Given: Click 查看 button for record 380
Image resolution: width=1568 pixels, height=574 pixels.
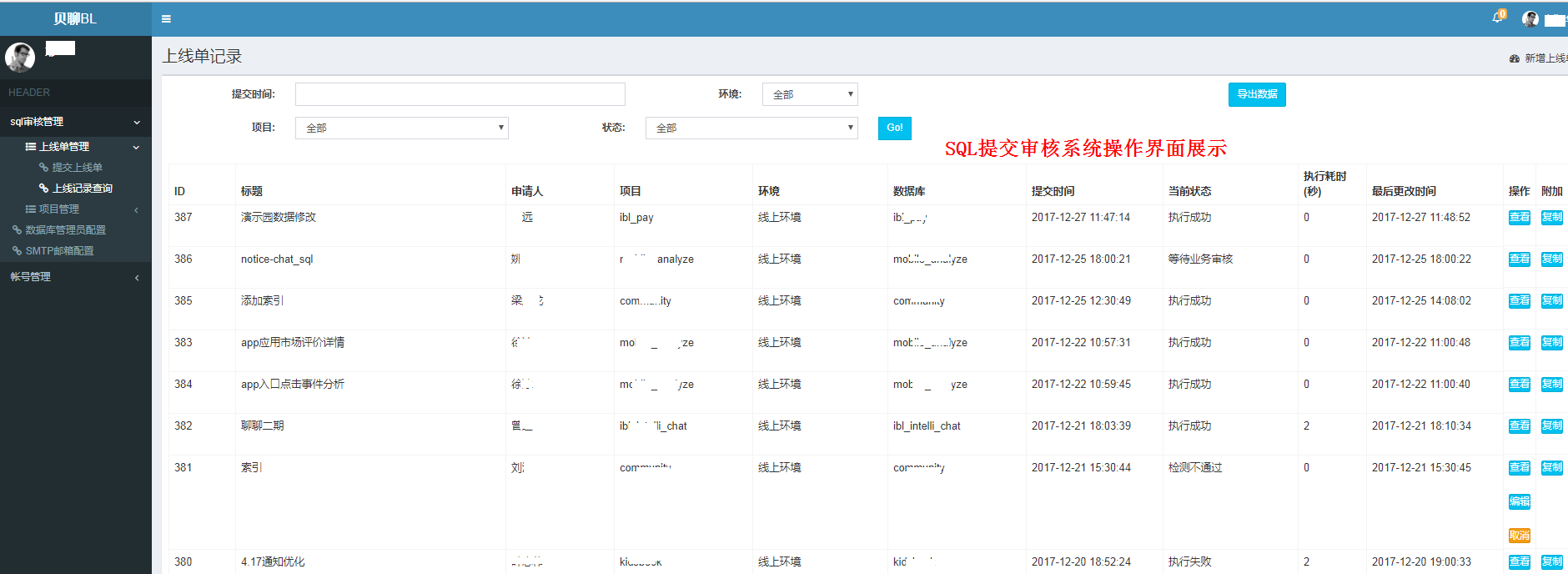Looking at the screenshot, I should (x=1520, y=562).
